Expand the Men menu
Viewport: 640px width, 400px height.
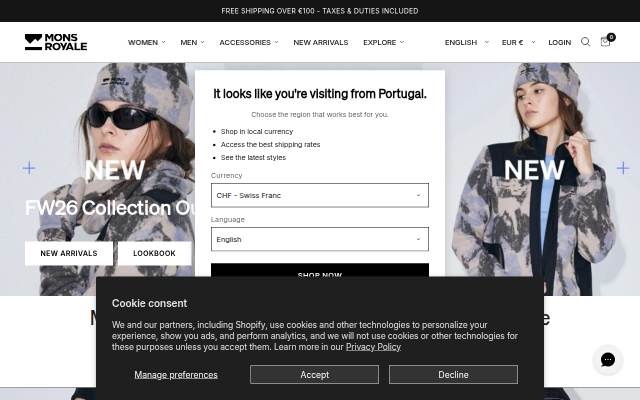click(192, 42)
